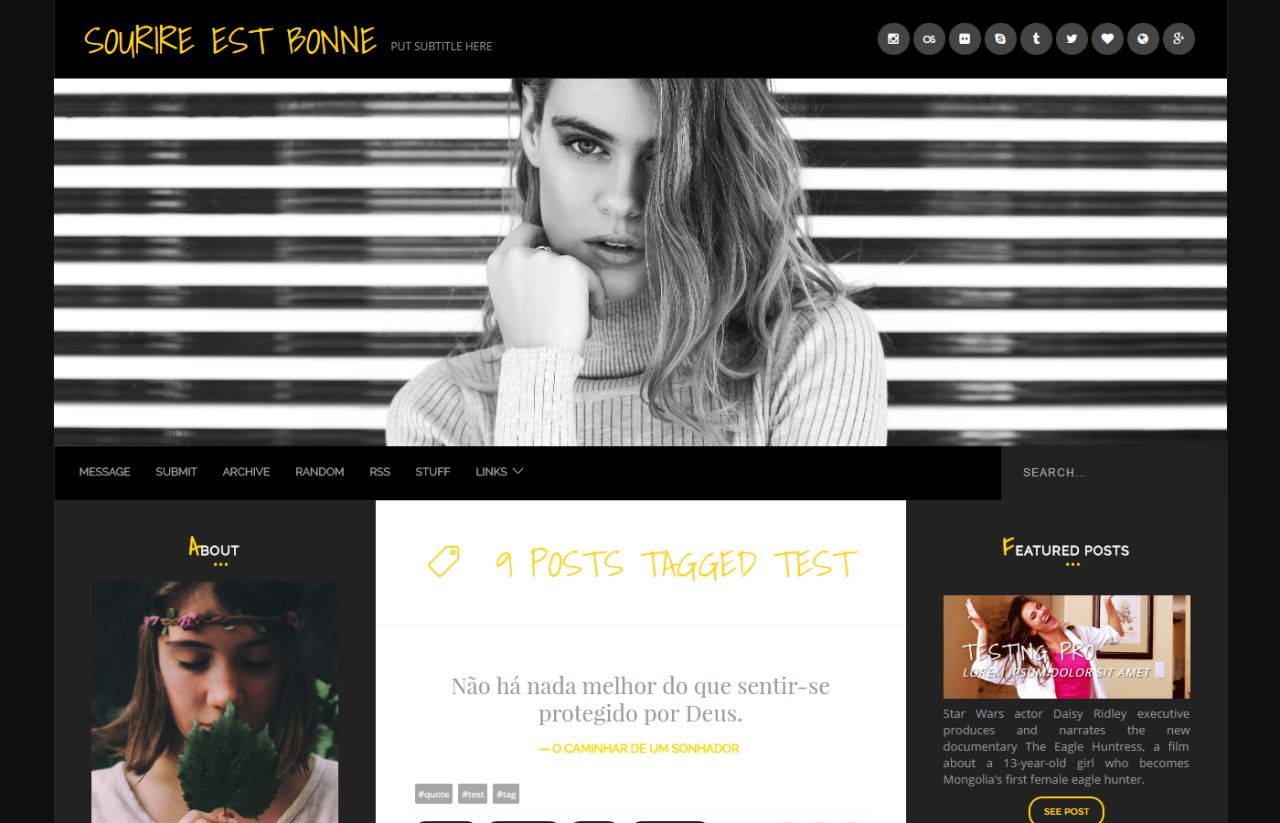The width and height of the screenshot is (1280, 823).
Task: Open the Sourire Est Bonne blog title
Action: click(x=230, y=41)
